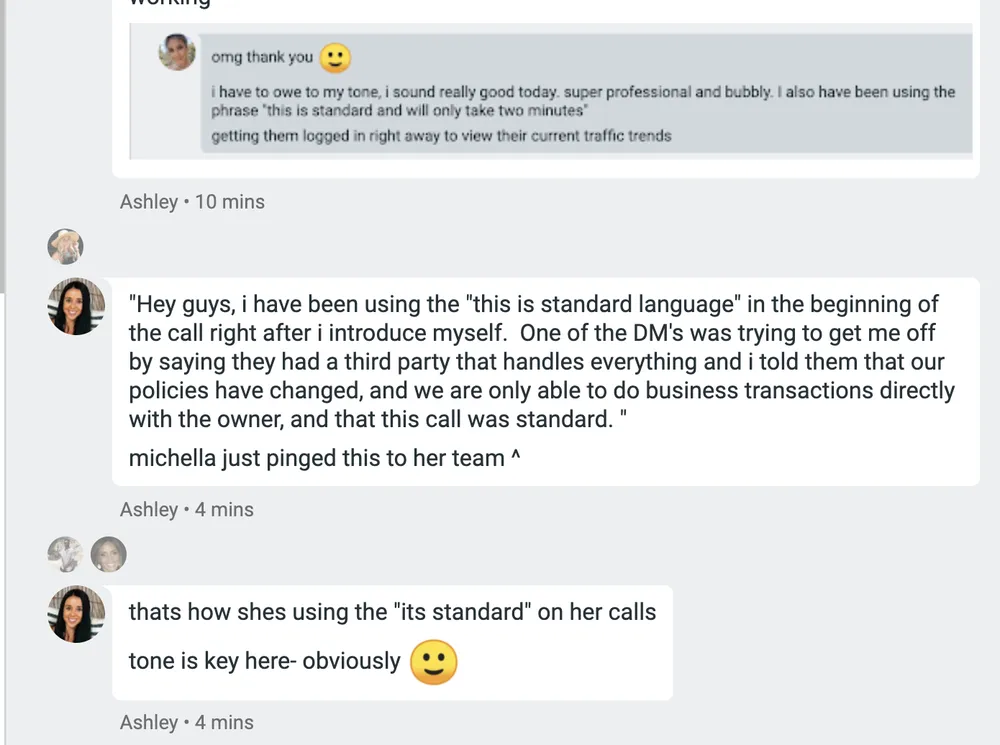Viewport: 1000px width, 745px height.
Task: Click the first small avatar above "thats how shes" message
Action: tap(65, 553)
